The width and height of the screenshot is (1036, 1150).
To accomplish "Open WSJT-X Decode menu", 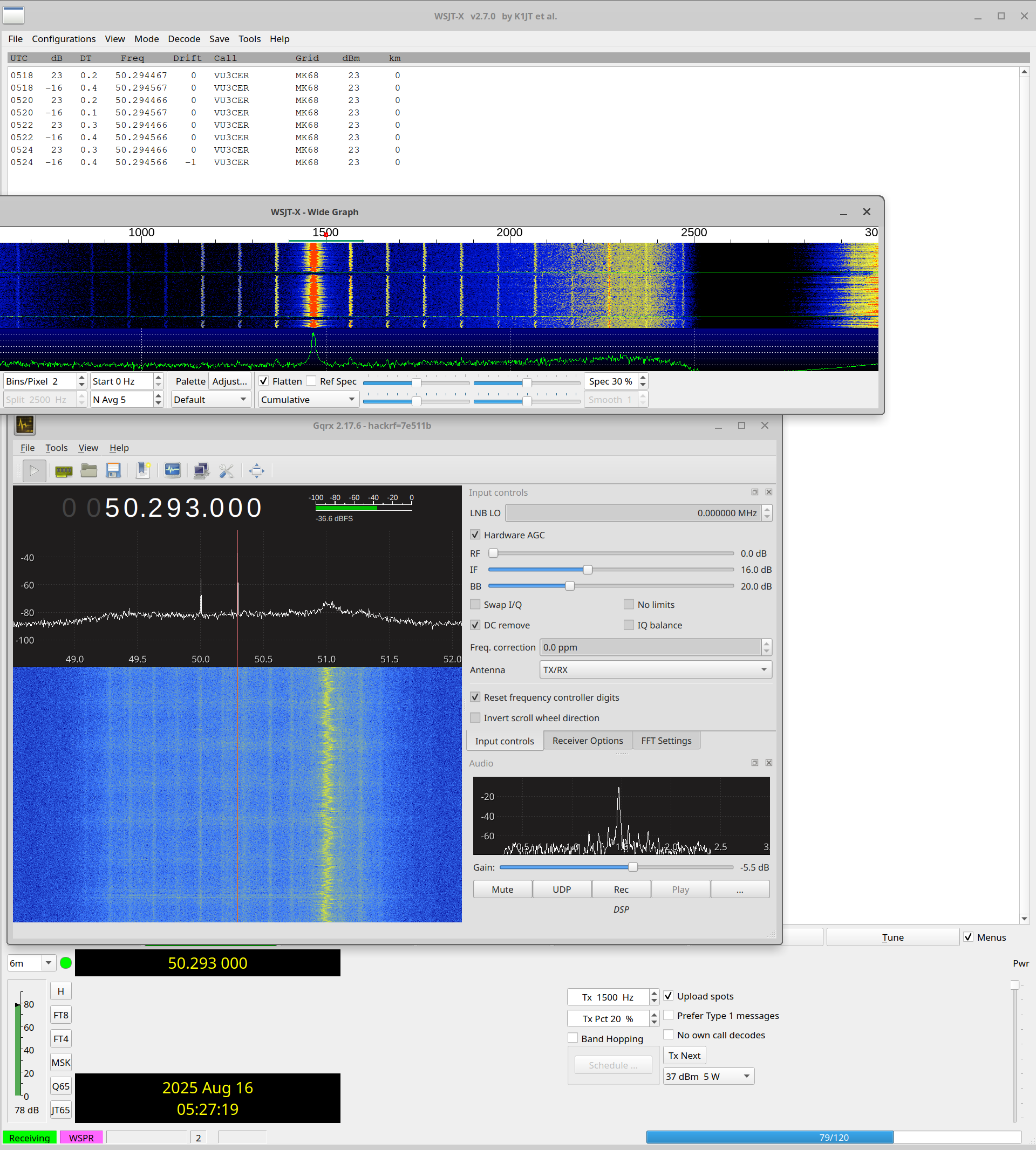I will pos(184,39).
